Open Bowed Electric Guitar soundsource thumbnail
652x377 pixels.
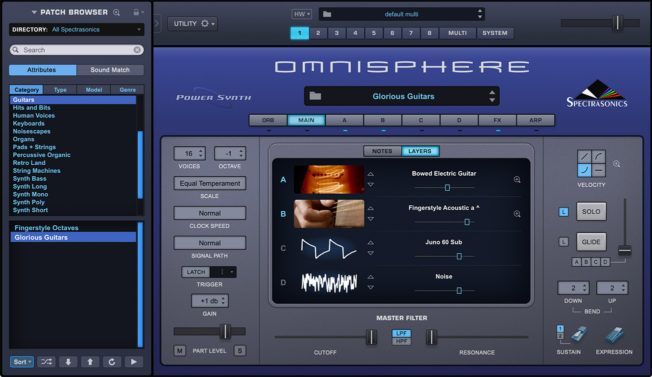click(329, 179)
